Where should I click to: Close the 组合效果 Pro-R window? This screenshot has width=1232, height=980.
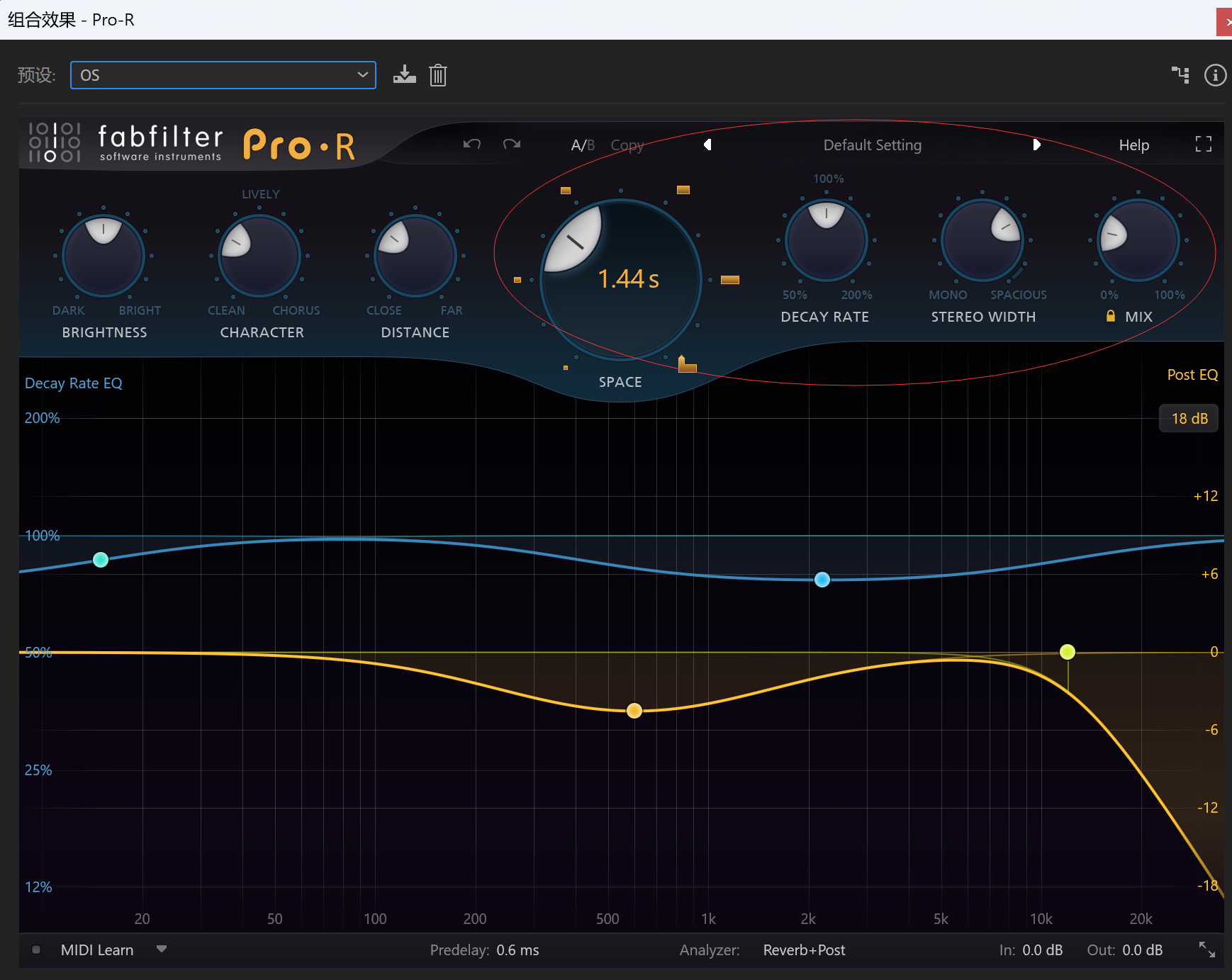point(1225,21)
